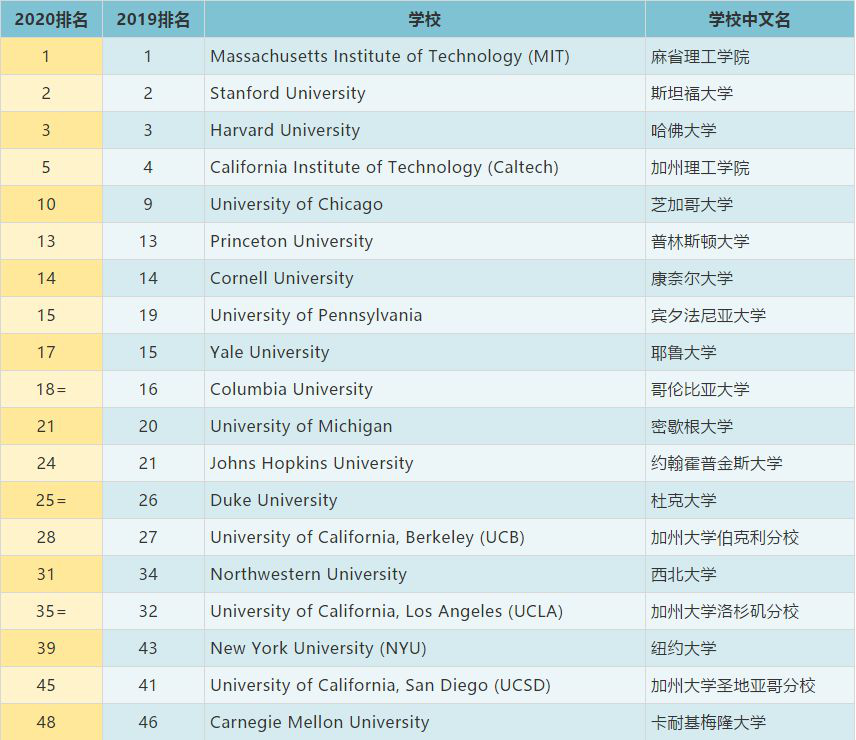
Task: Click the 2020排名 column header
Action: coord(51,19)
